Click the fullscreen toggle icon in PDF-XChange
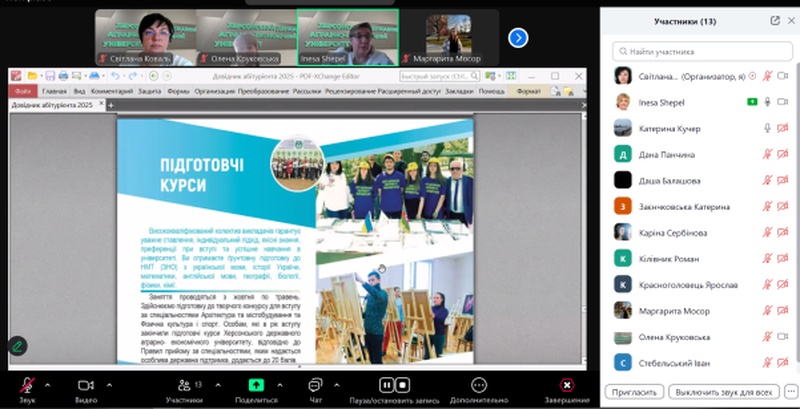 coord(511,76)
